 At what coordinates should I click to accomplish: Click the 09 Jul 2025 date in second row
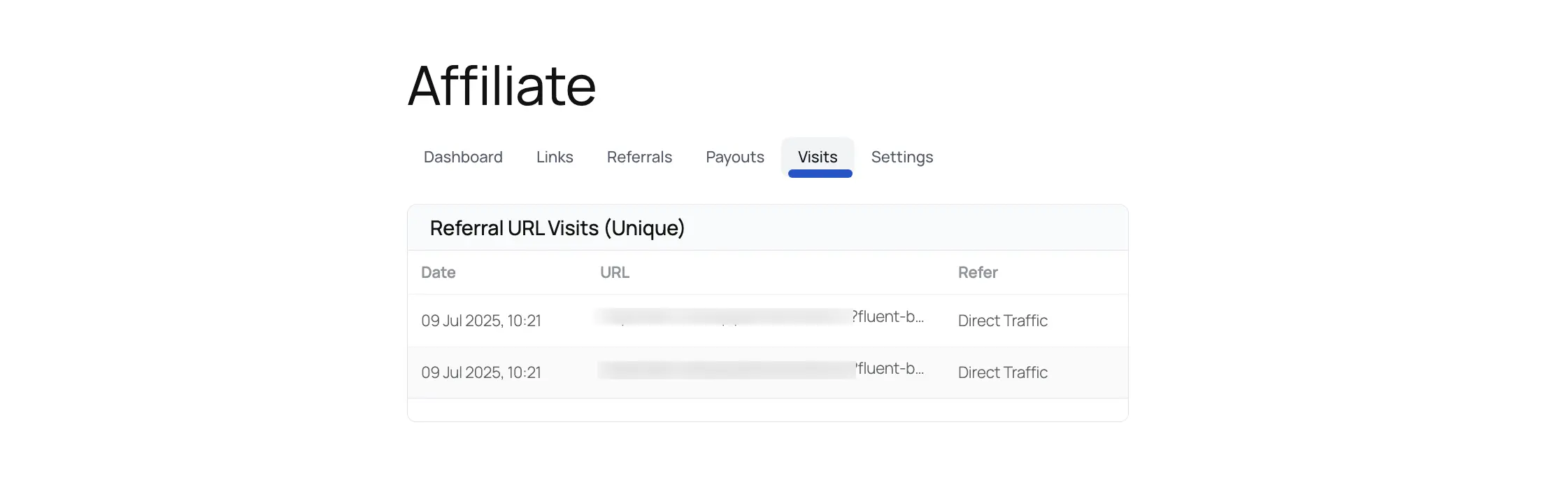click(482, 372)
